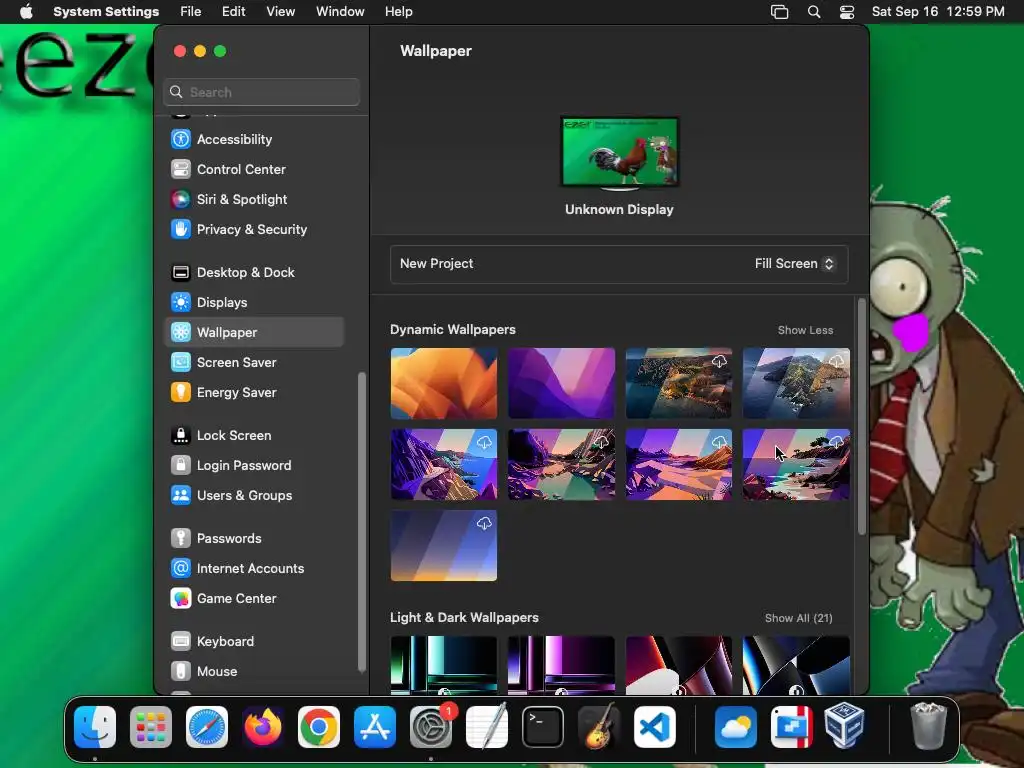Launch VirtualBox from the Dock
1024x768 pixels.
pyautogui.click(x=844, y=727)
